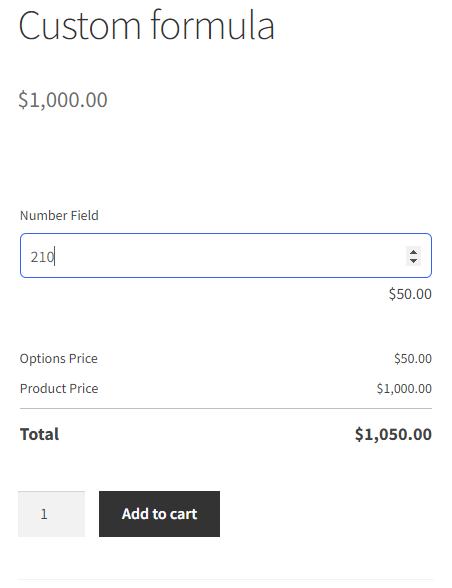Click the Options Price label
The height and width of the screenshot is (588, 452).
[x=59, y=358]
